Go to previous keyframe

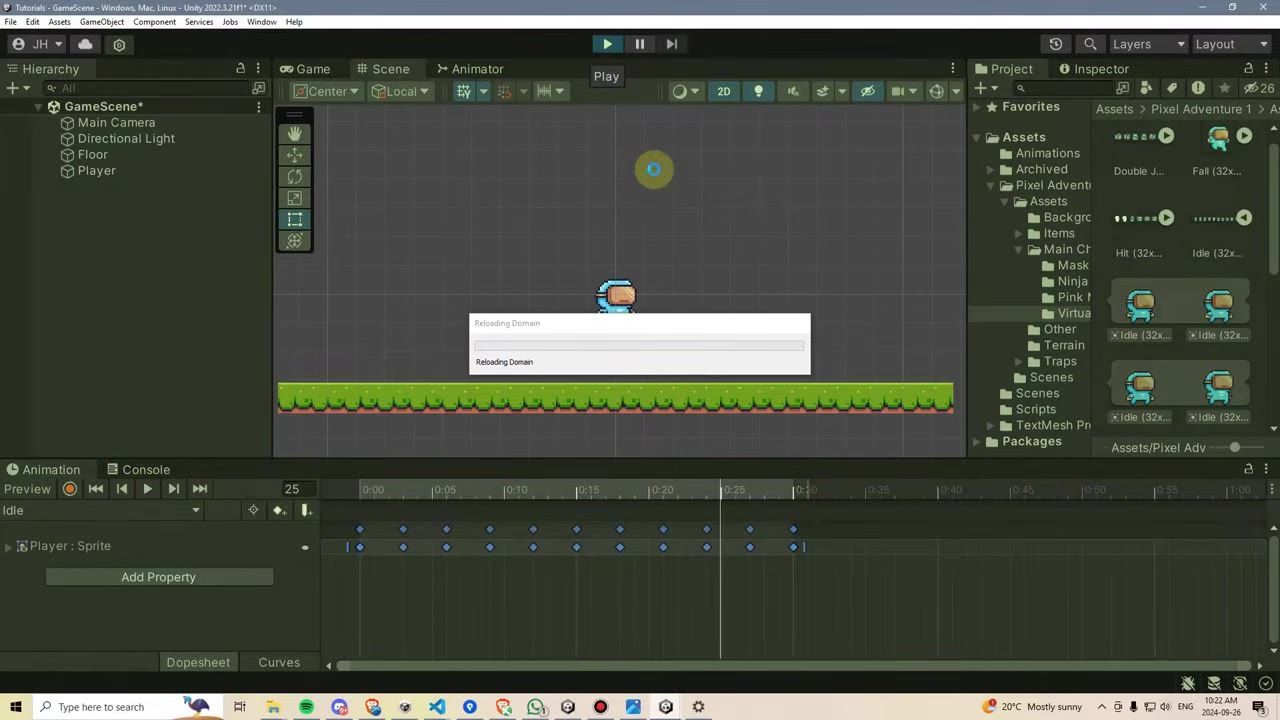point(122,489)
